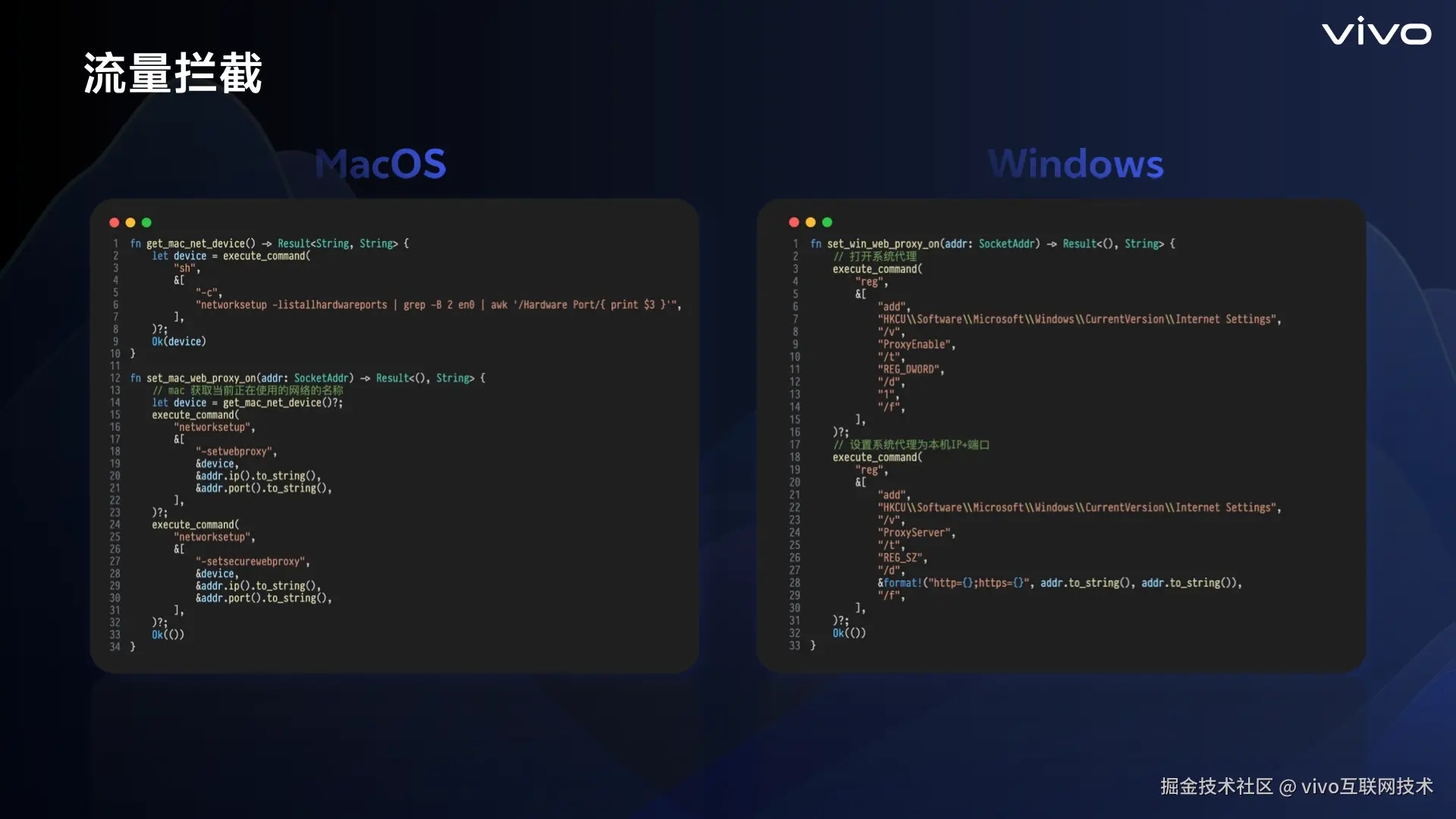Click red dot on MacOS code window
The width and height of the screenshot is (1456, 819).
tap(115, 222)
